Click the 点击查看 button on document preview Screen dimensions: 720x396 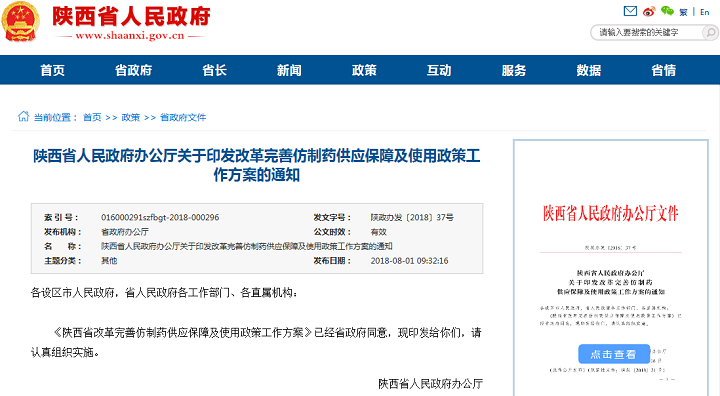pyautogui.click(x=614, y=354)
